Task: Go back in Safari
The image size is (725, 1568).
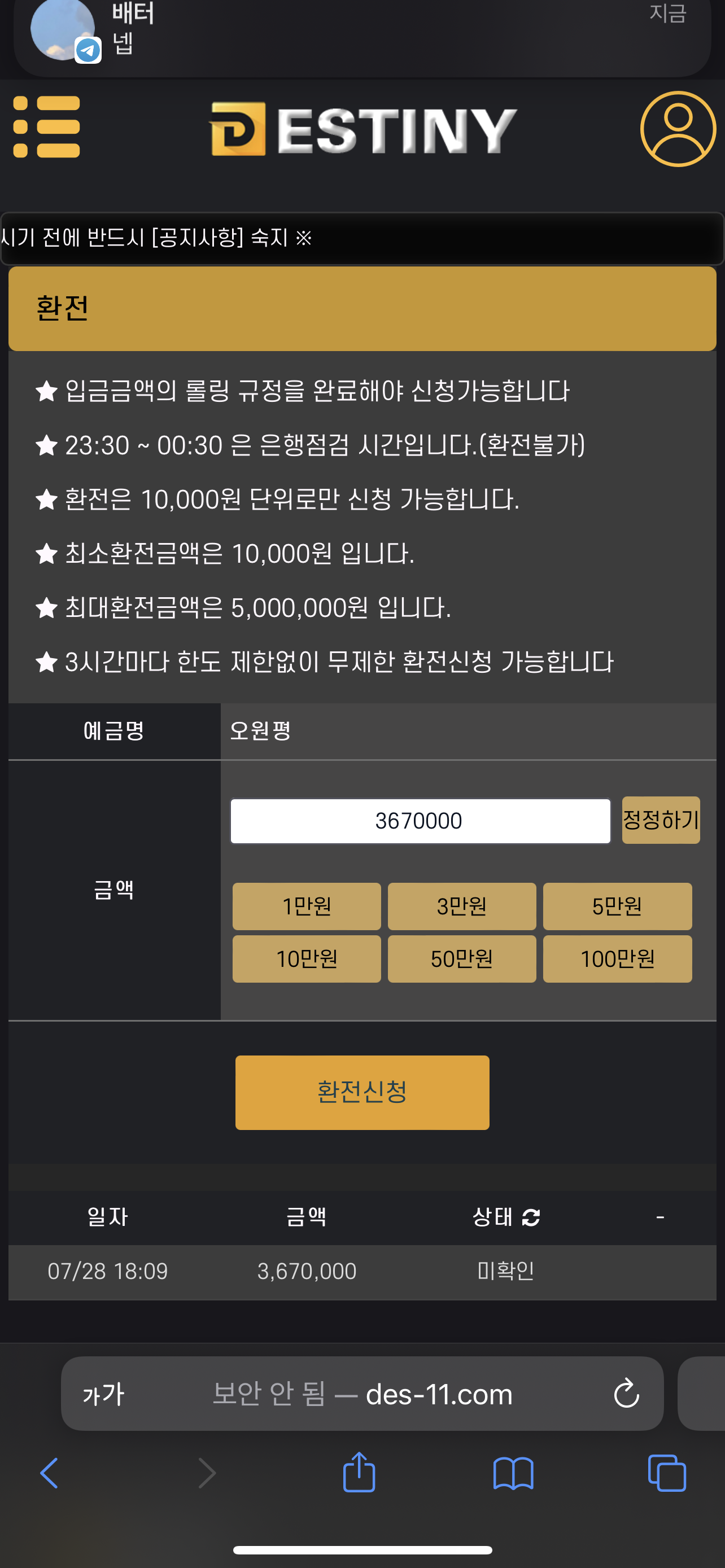Action: click(49, 1473)
